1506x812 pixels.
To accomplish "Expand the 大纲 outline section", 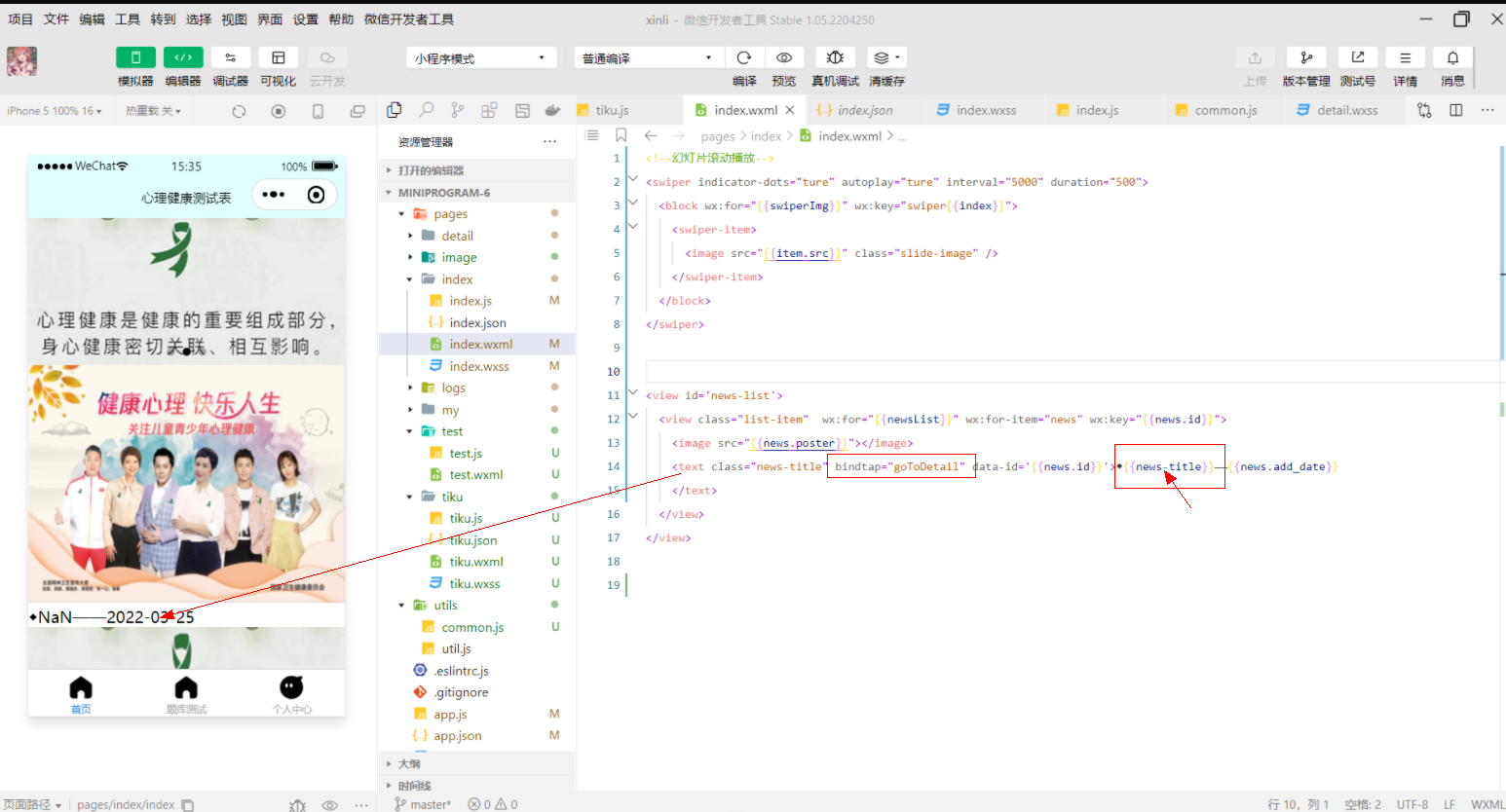I will [x=477, y=764].
